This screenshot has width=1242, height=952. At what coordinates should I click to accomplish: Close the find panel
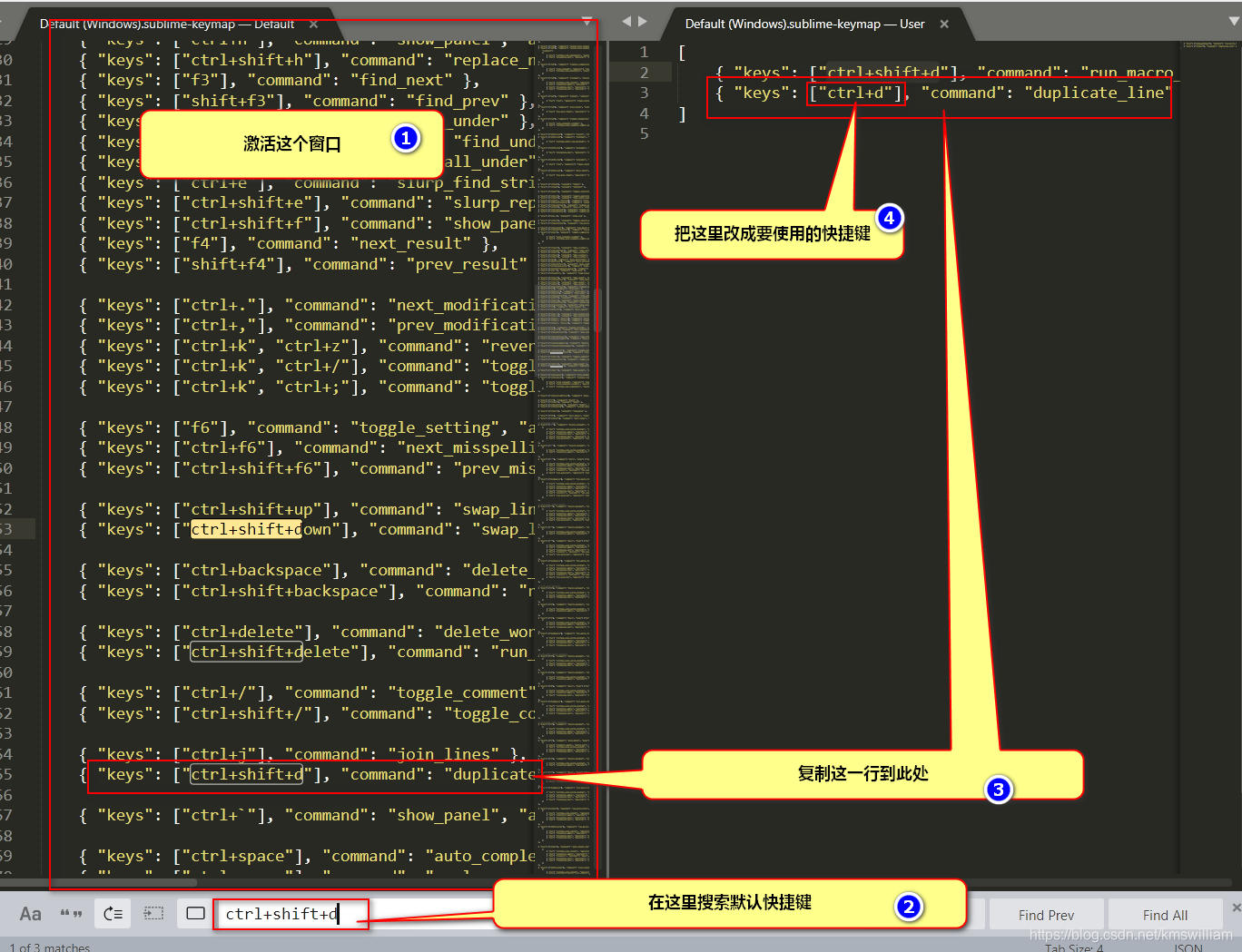tap(1236, 908)
